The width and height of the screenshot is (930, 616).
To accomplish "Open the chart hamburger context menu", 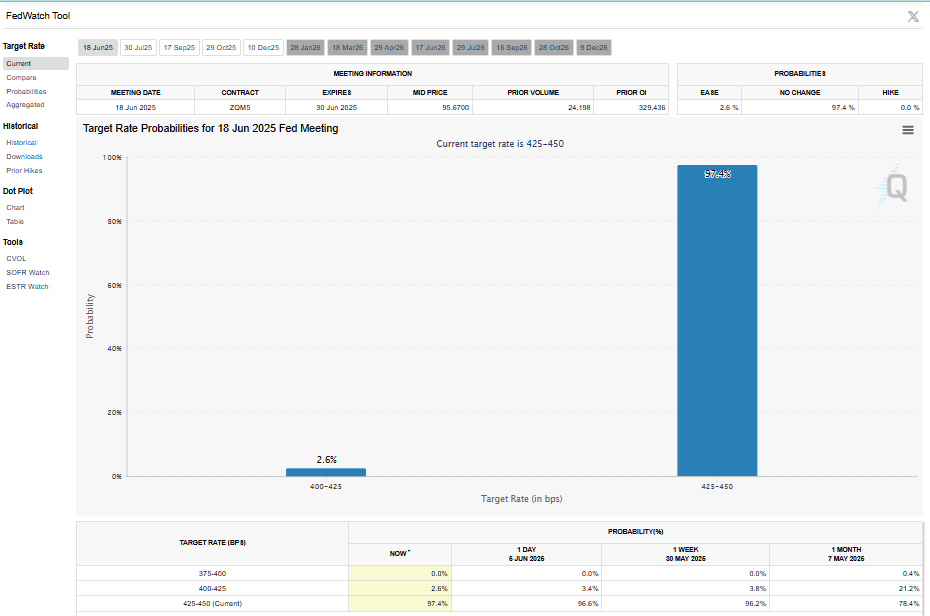I will click(908, 130).
